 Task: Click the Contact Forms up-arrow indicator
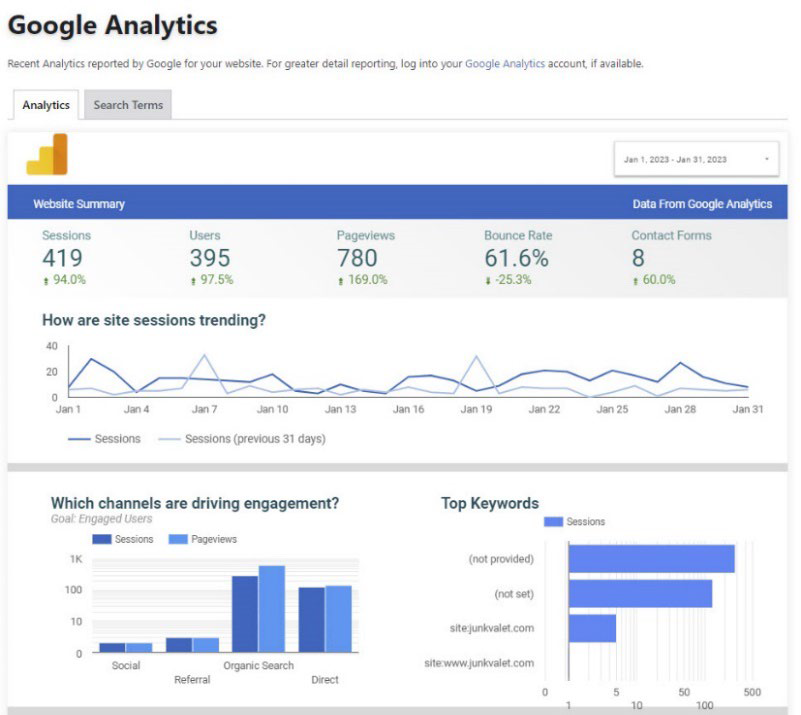pos(635,281)
